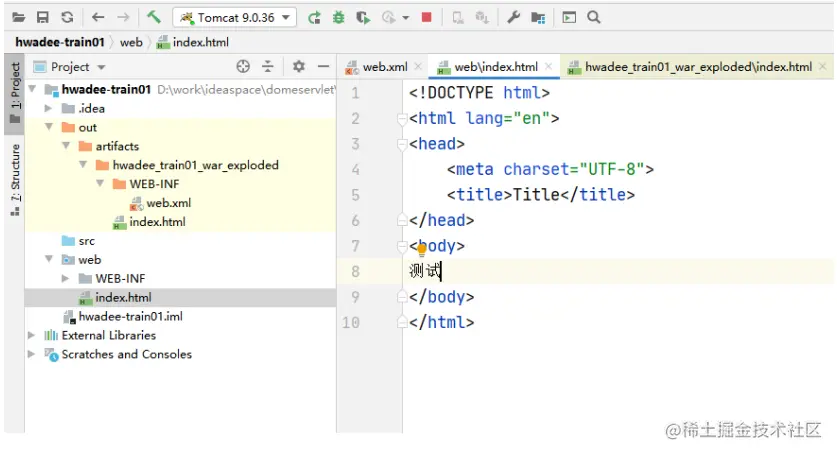Click the profiler run icon

point(389,18)
